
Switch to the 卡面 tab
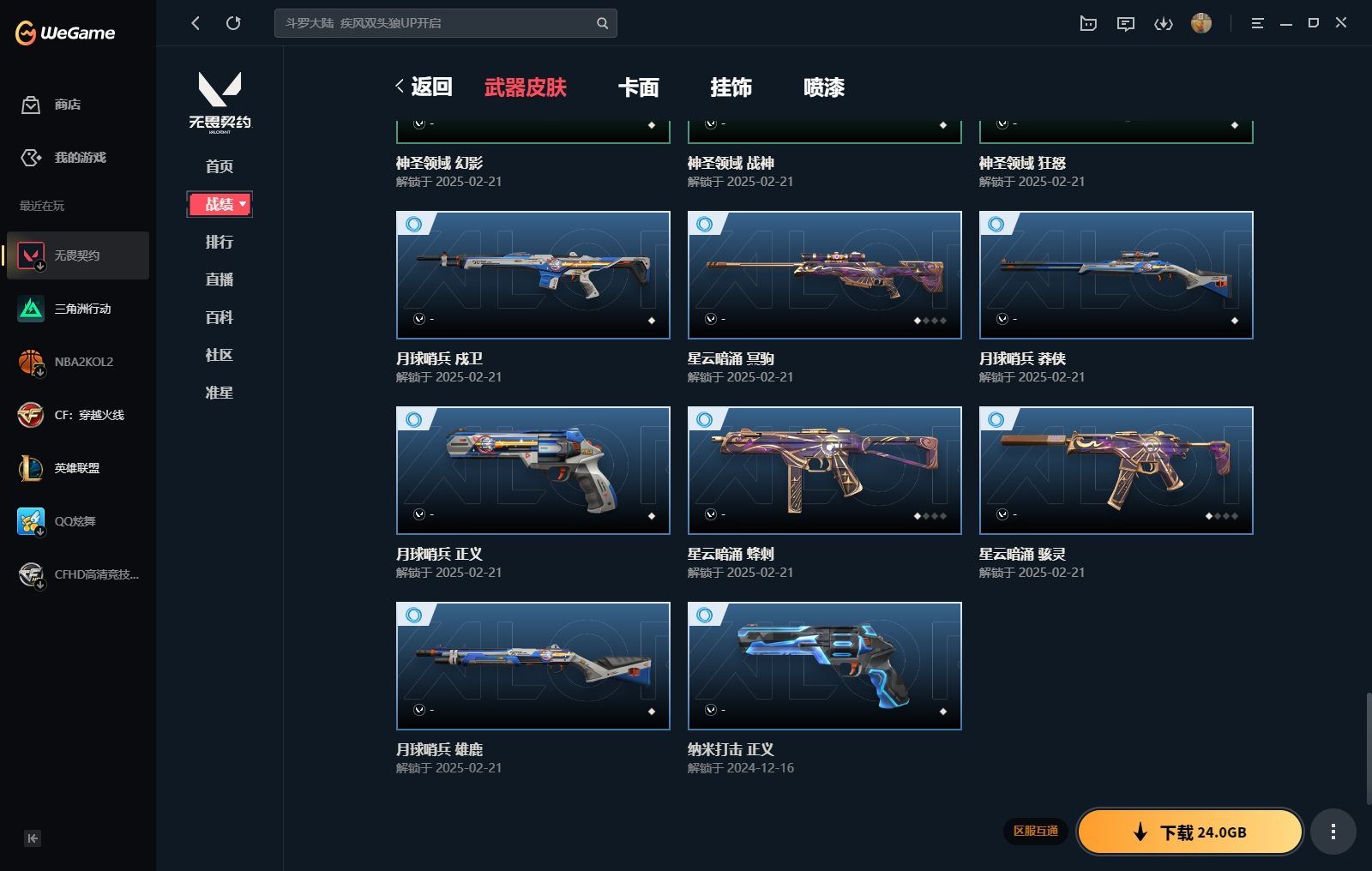pyautogui.click(x=639, y=87)
